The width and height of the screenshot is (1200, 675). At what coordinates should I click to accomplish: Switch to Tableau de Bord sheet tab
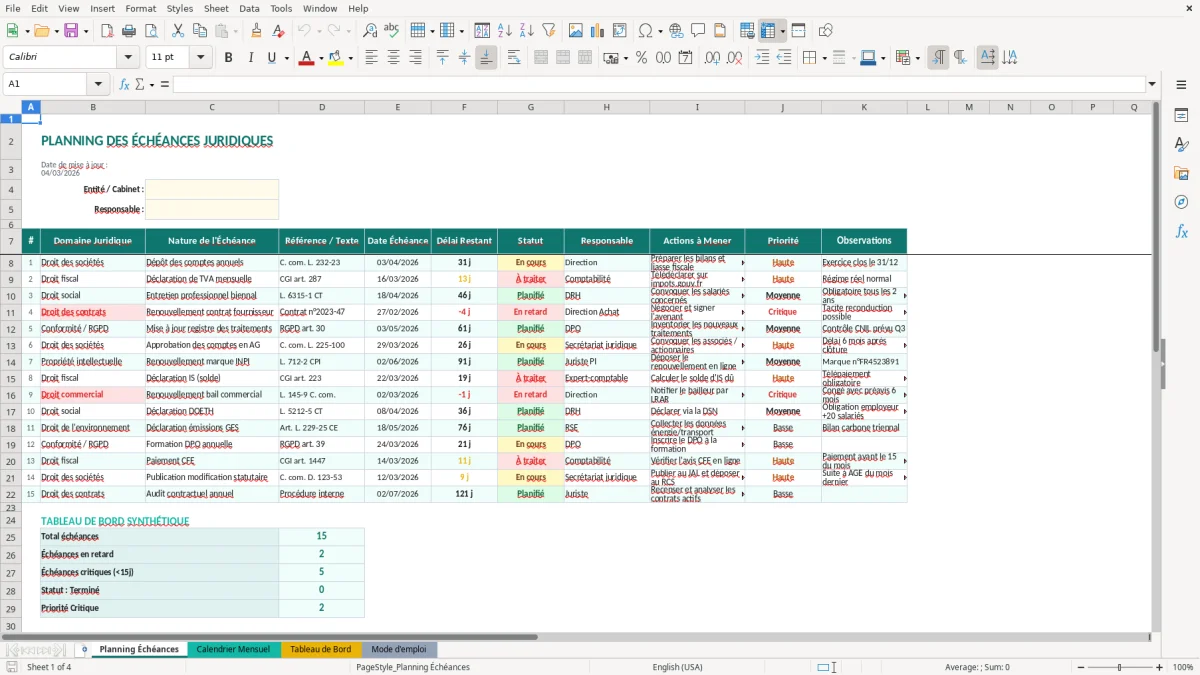320,649
